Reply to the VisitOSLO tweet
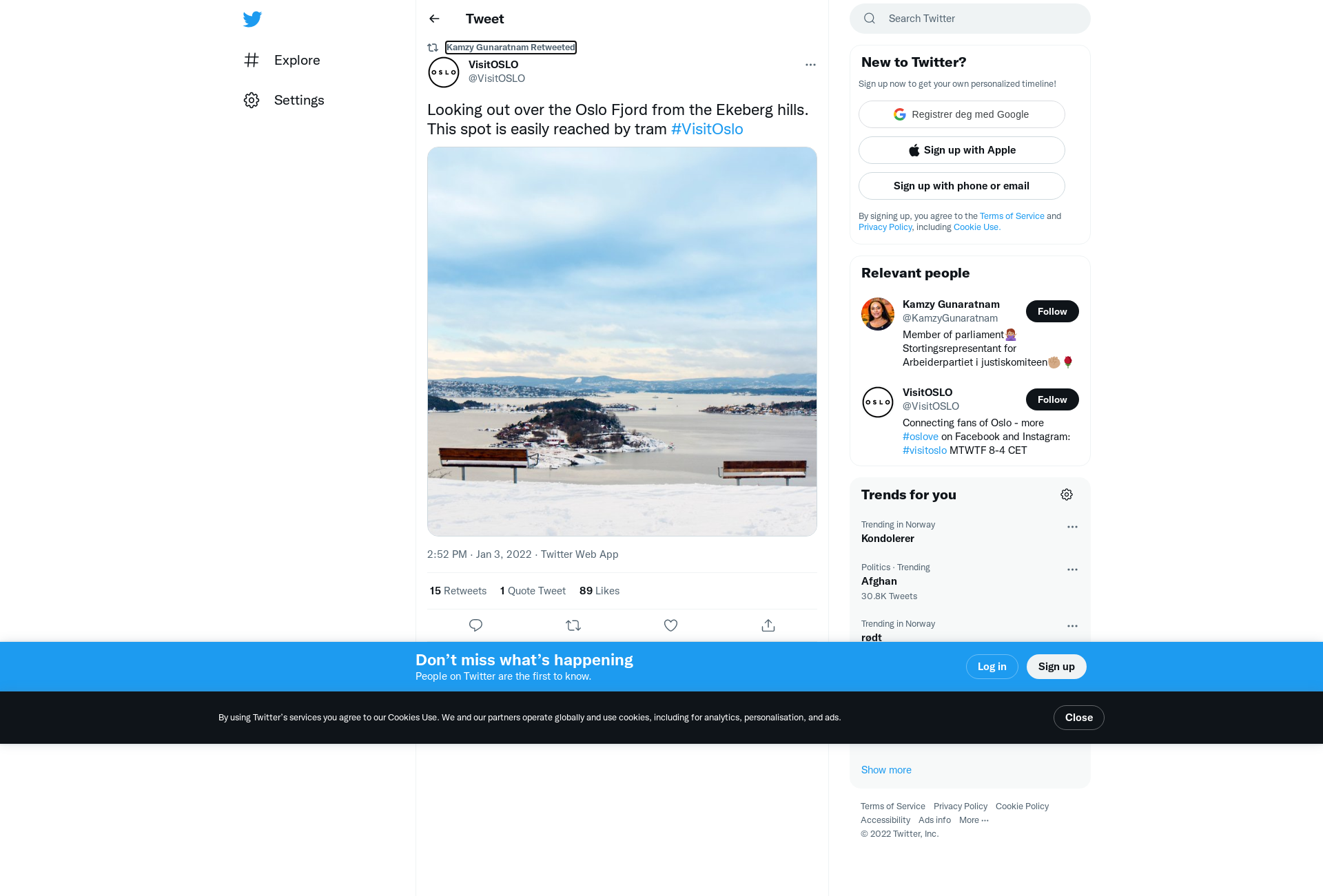The height and width of the screenshot is (896, 1323). pos(475,625)
